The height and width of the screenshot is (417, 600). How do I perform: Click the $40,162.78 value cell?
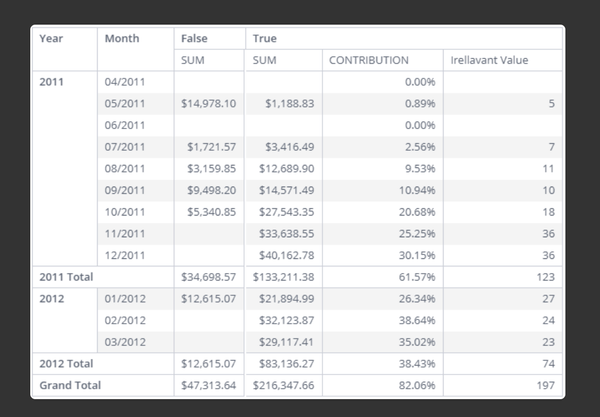[x=285, y=255]
